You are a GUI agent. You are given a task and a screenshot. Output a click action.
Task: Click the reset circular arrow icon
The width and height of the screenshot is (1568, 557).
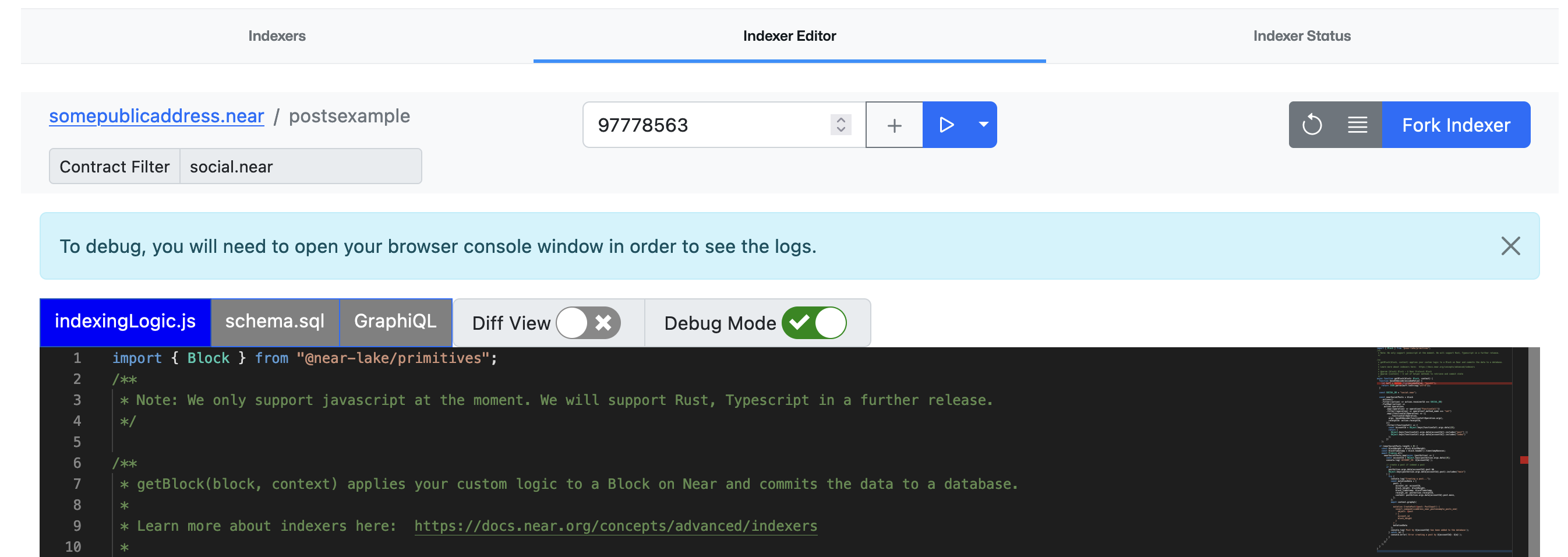[x=1312, y=125]
